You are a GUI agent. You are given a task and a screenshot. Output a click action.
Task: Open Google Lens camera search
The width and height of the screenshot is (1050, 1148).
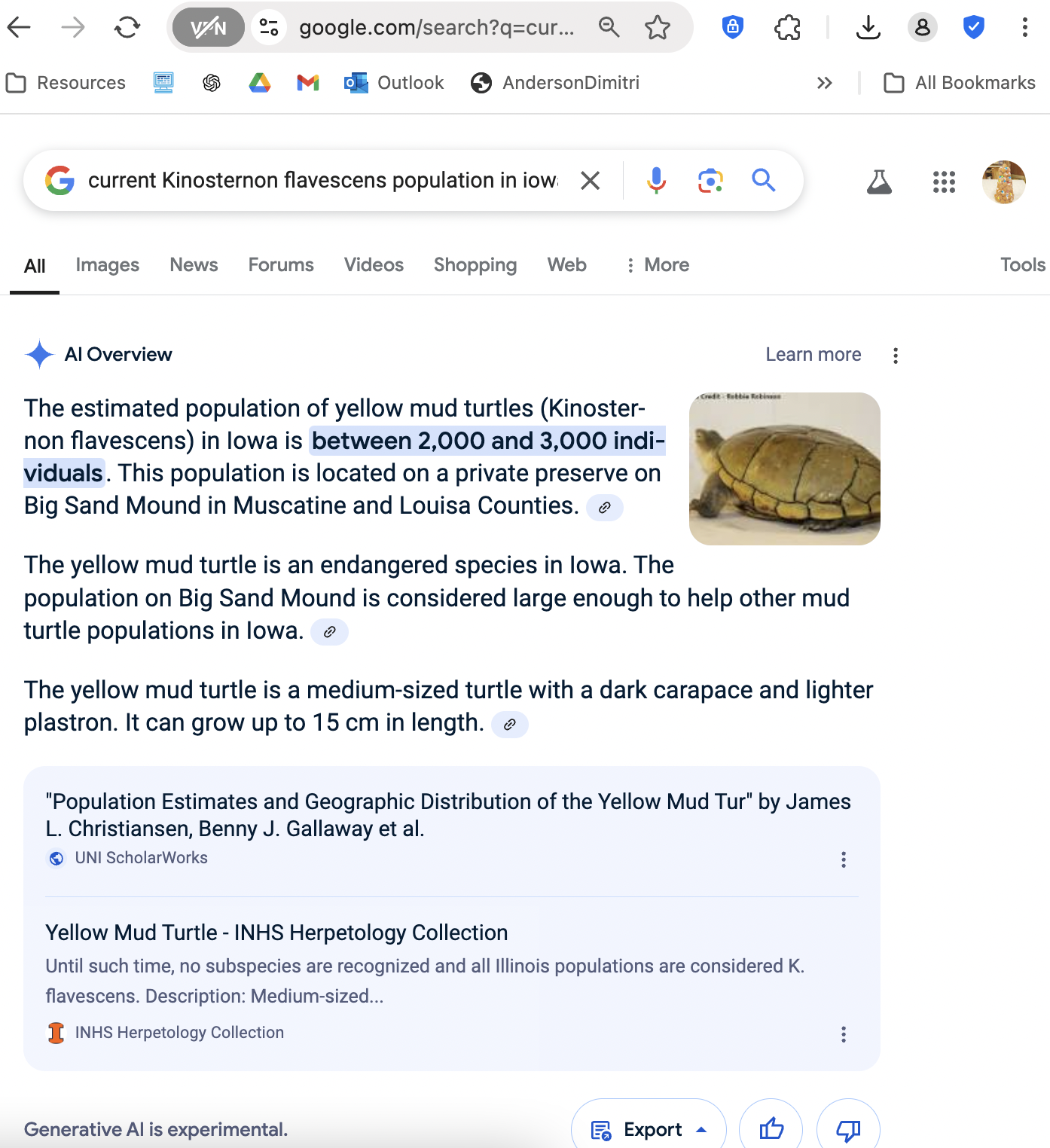tap(710, 181)
